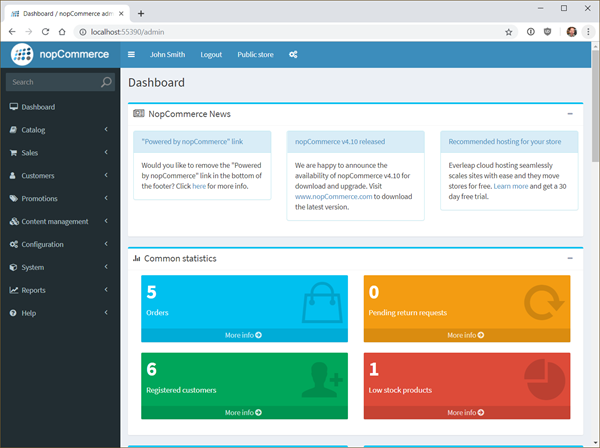This screenshot has height=448, width=600.
Task: Collapse the NopCommerce News panel
Action: coord(569,114)
